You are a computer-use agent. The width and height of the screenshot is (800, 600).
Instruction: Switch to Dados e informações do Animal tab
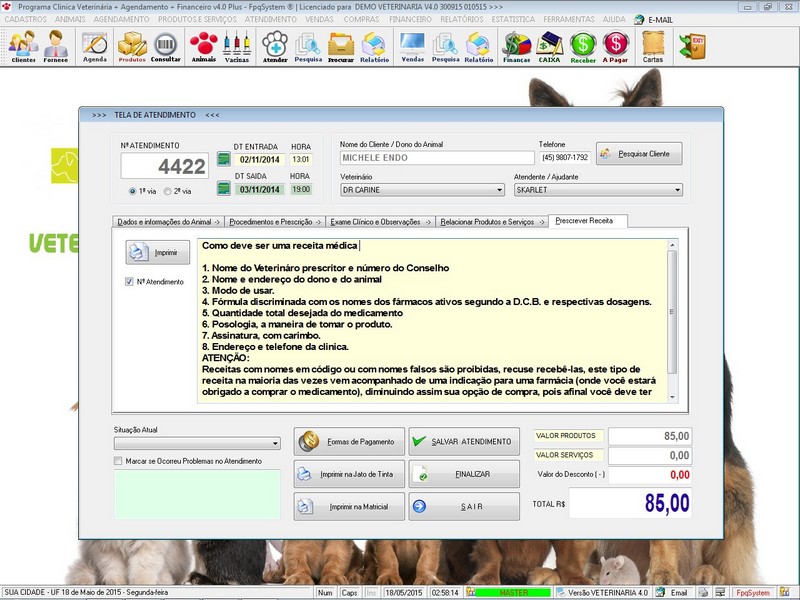(x=168, y=222)
